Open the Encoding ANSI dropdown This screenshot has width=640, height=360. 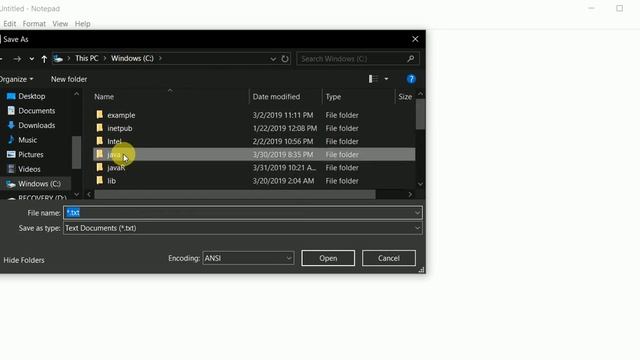point(248,258)
